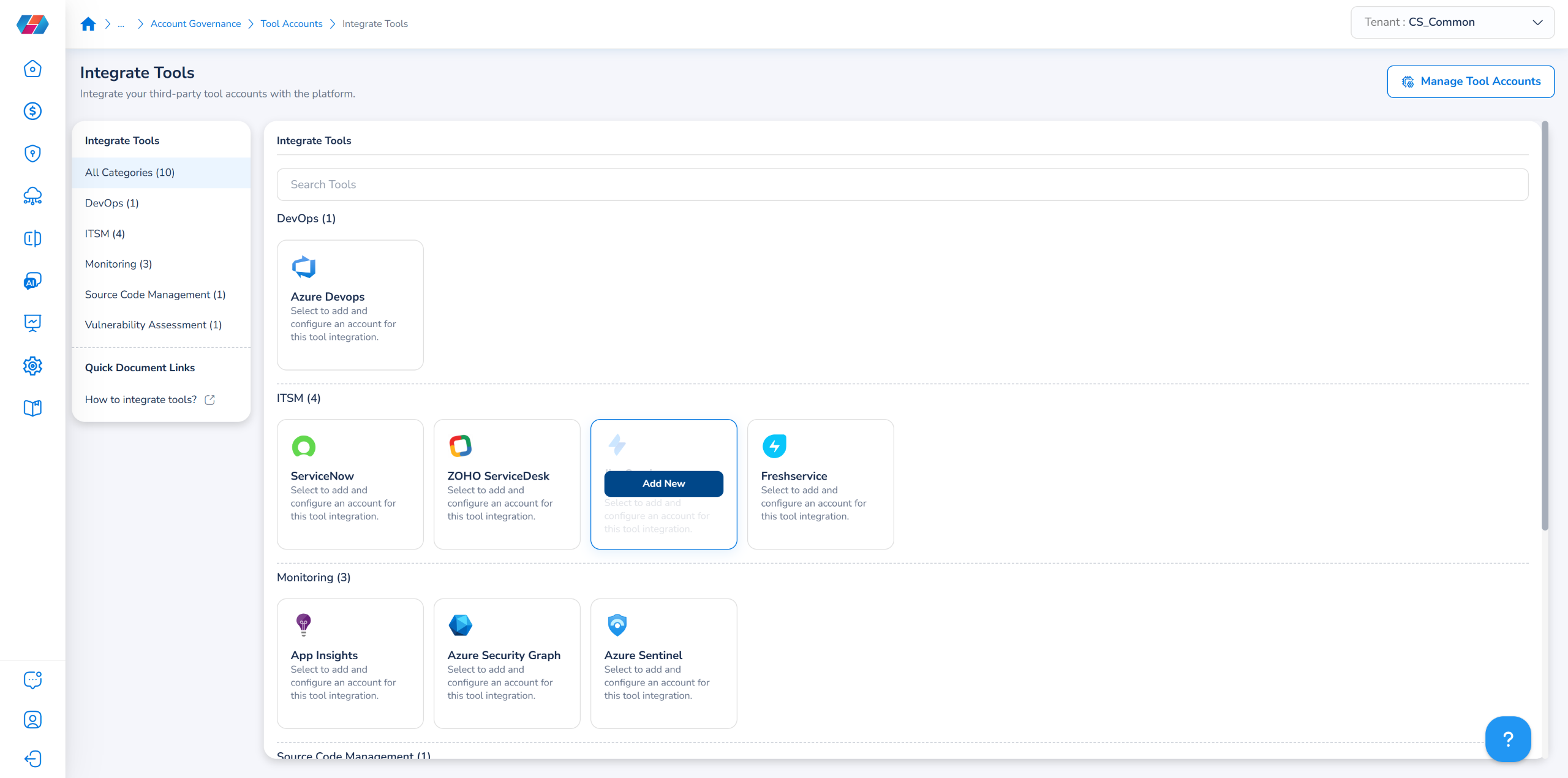Click Manage Tool Accounts button
1568x778 pixels.
(1470, 81)
